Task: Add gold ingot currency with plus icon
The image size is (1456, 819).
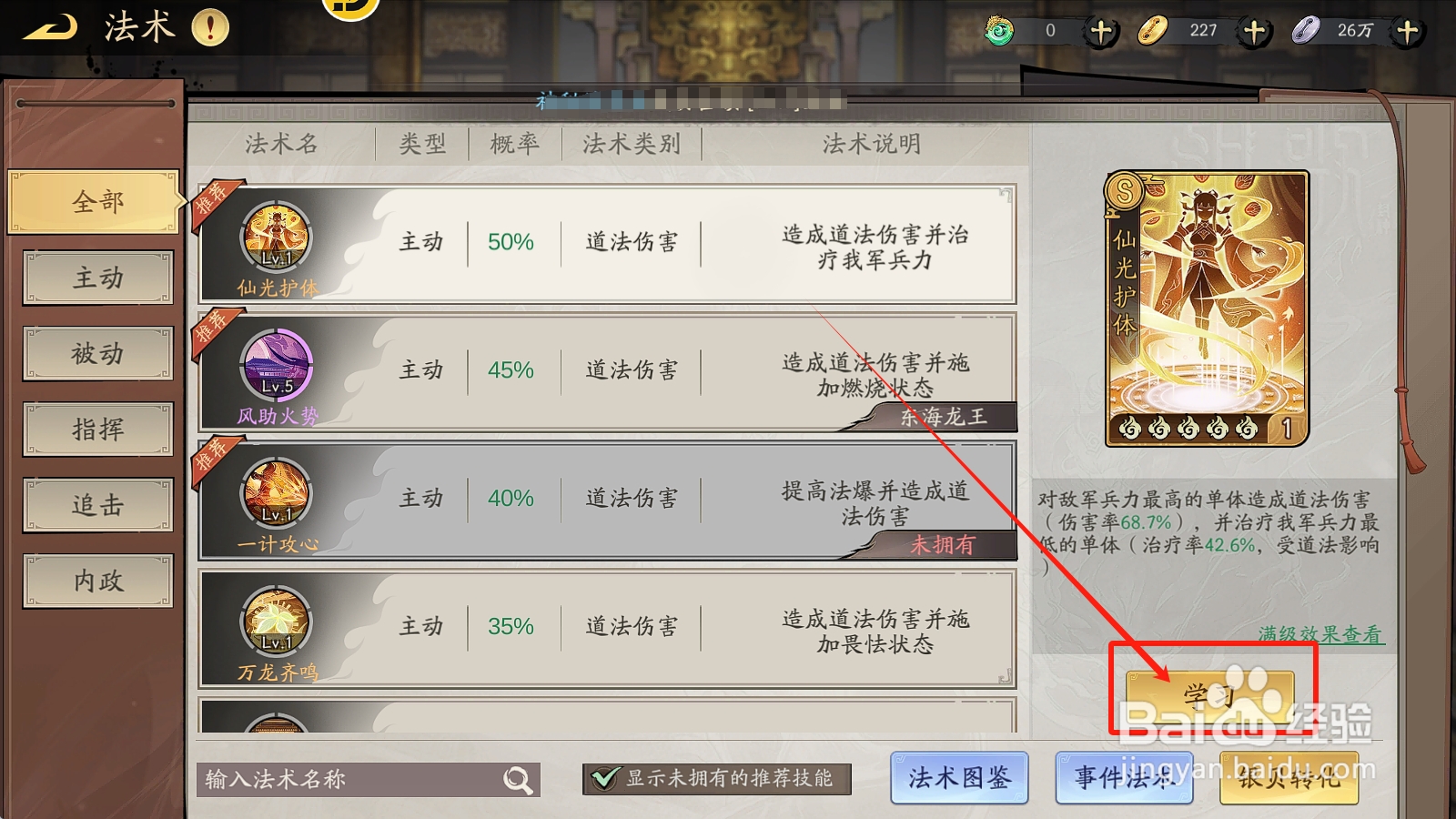Action: (x=1255, y=32)
